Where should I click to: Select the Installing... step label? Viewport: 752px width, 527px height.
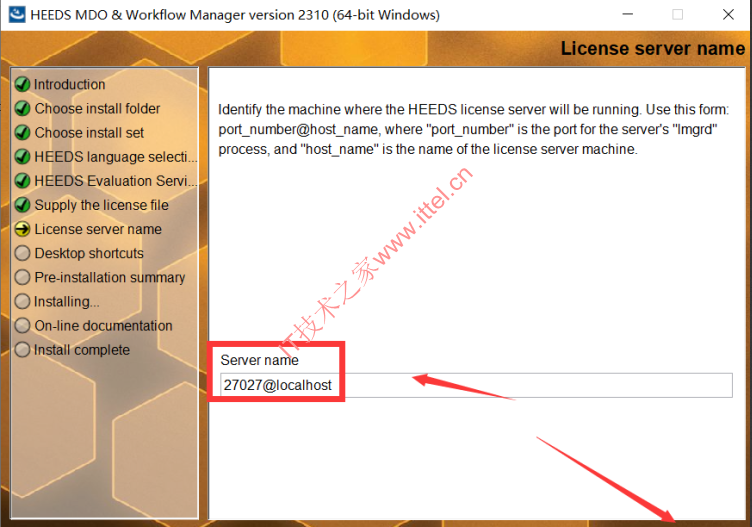[x=67, y=302]
